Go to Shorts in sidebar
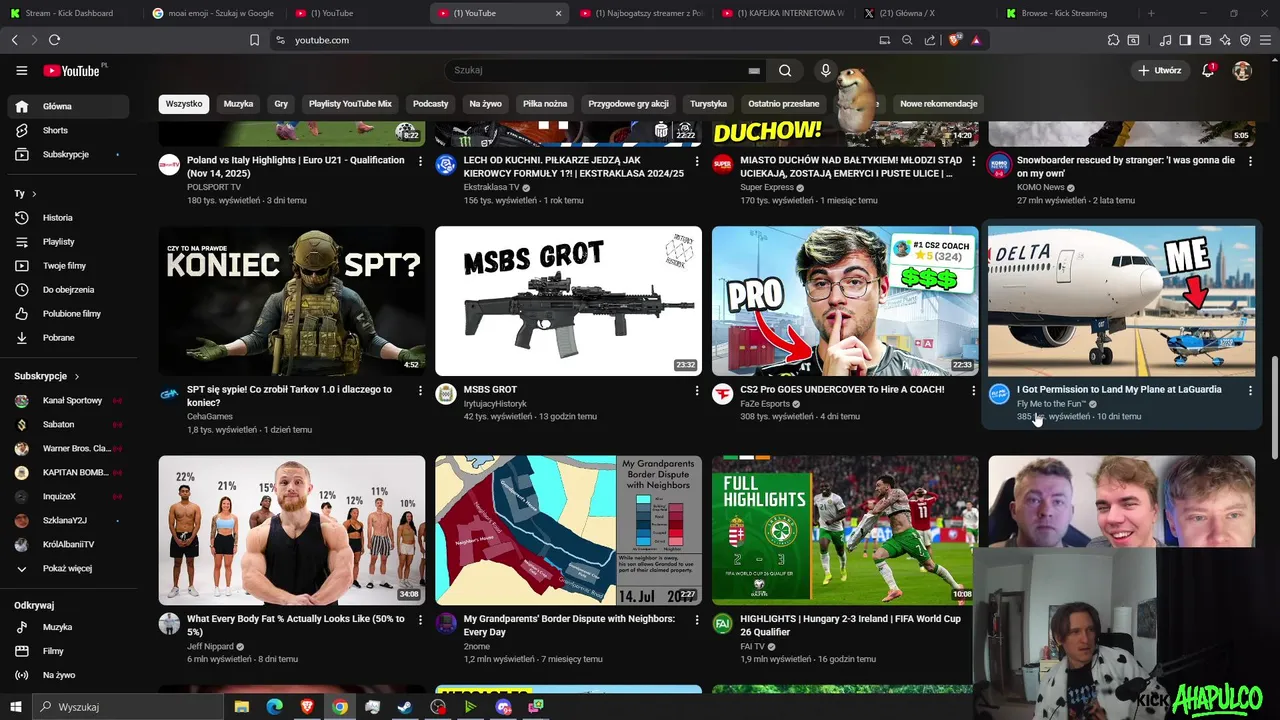The height and width of the screenshot is (720, 1280). tap(68, 130)
